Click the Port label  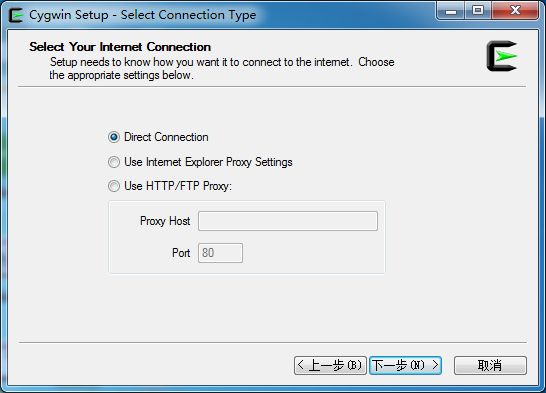181,253
